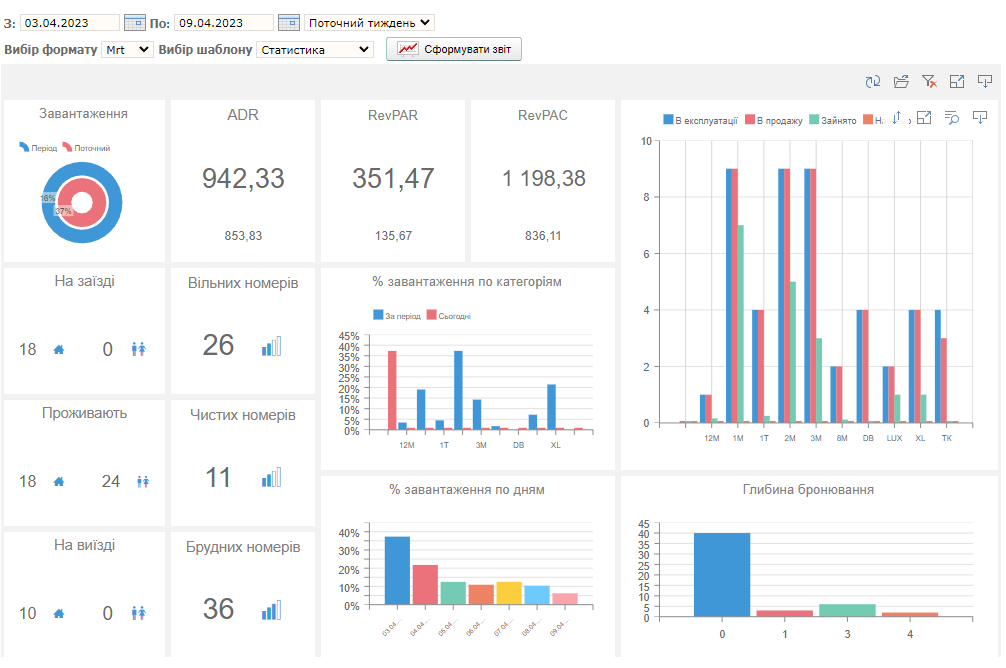Click the inspect data icon on bar chart
Image resolution: width=1006 pixels, height=668 pixels.
(952, 118)
